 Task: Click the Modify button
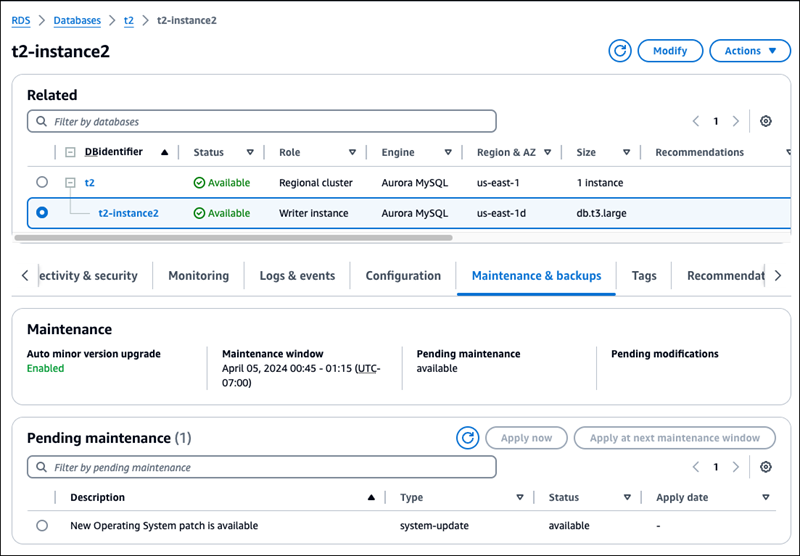coord(669,51)
